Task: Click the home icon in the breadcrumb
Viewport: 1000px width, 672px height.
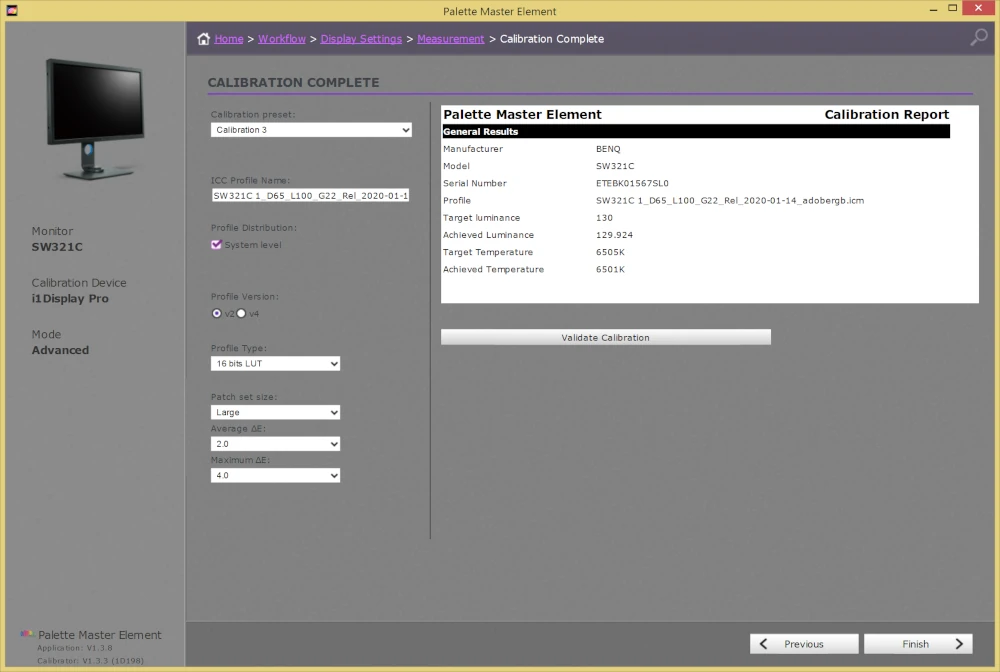Action: pyautogui.click(x=204, y=39)
